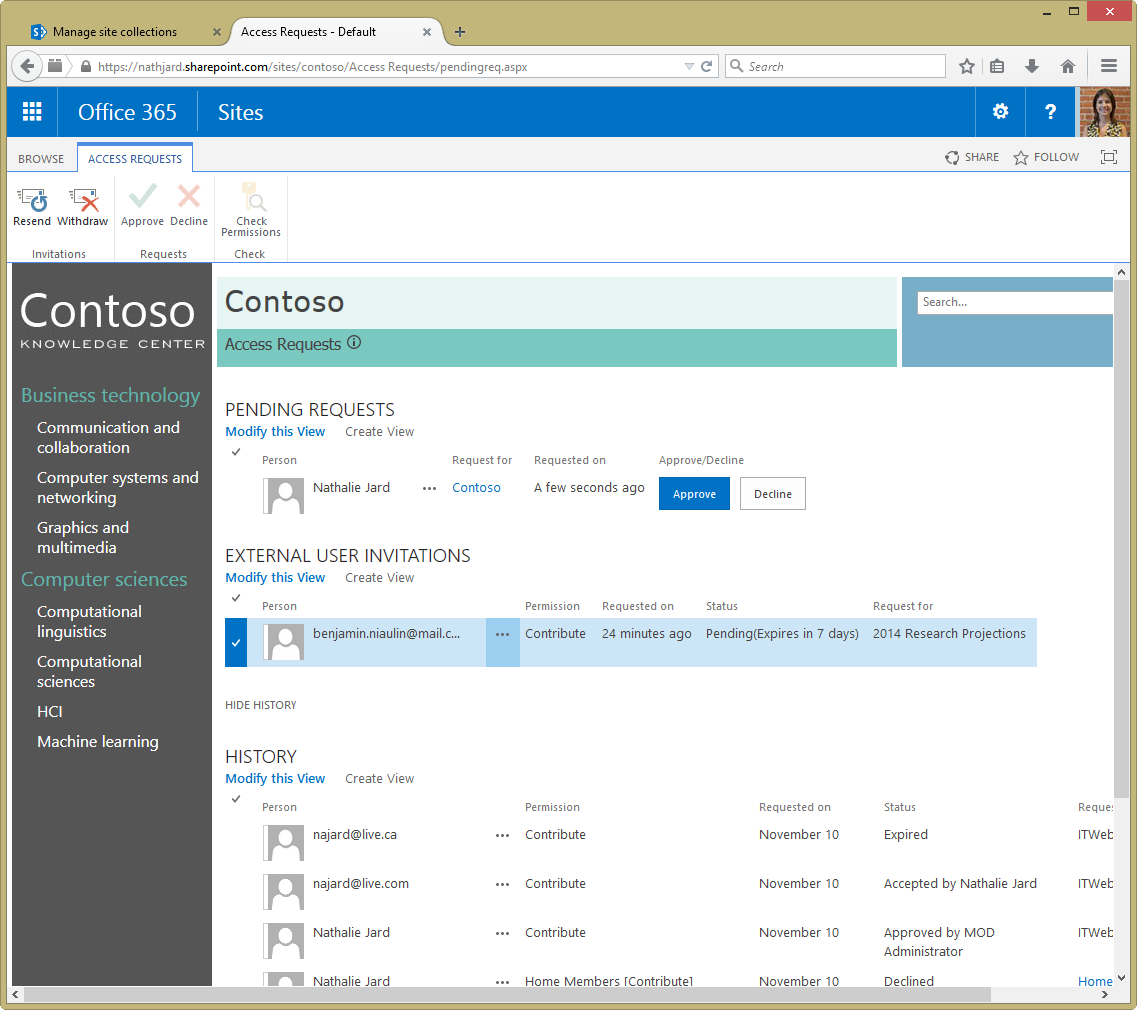Open Computer sciences navigation heading
Image resolution: width=1137 pixels, height=1010 pixels.
pyautogui.click(x=104, y=579)
